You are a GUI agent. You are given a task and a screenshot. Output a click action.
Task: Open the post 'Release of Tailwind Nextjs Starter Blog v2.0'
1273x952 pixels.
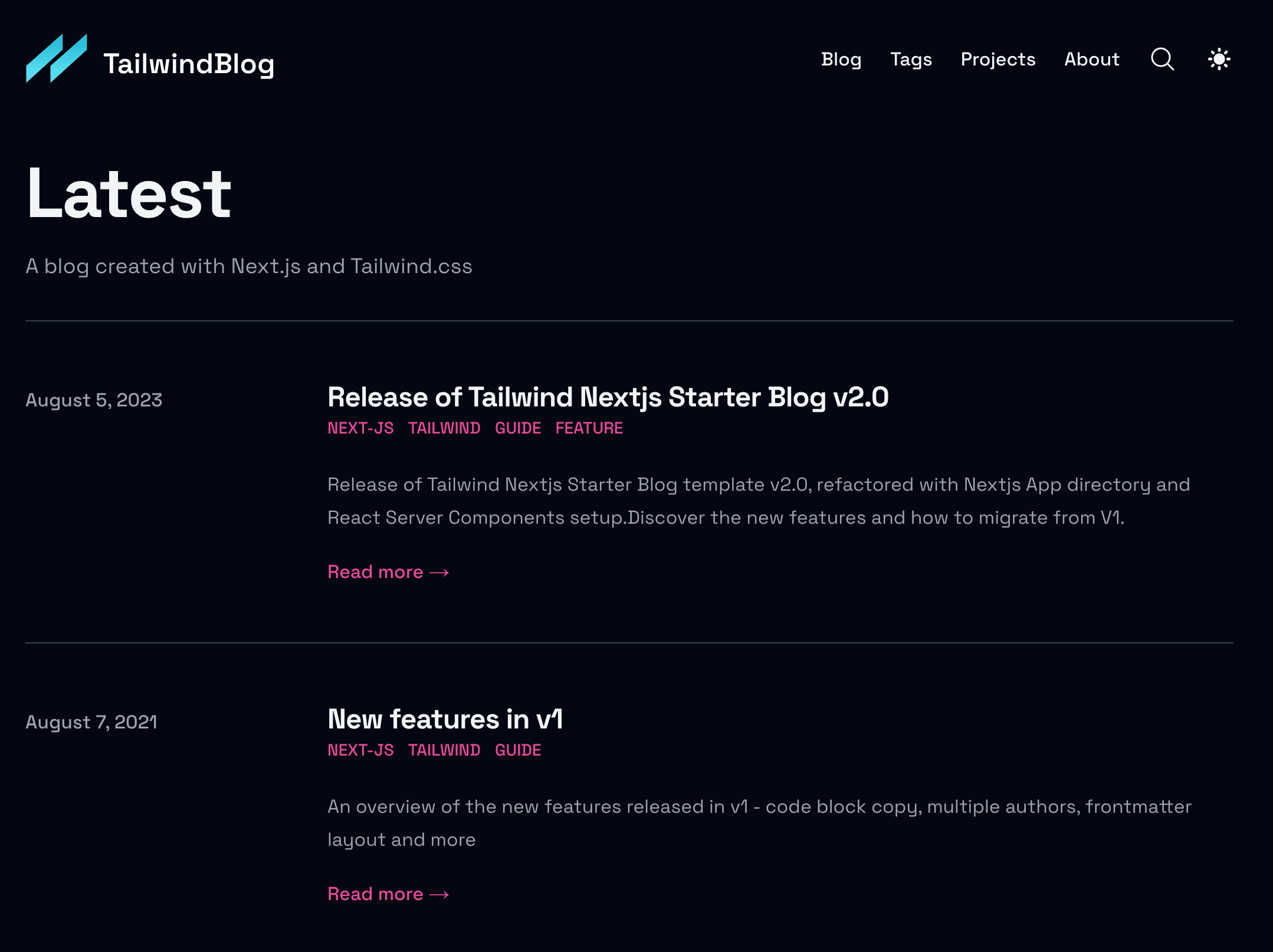(x=609, y=397)
